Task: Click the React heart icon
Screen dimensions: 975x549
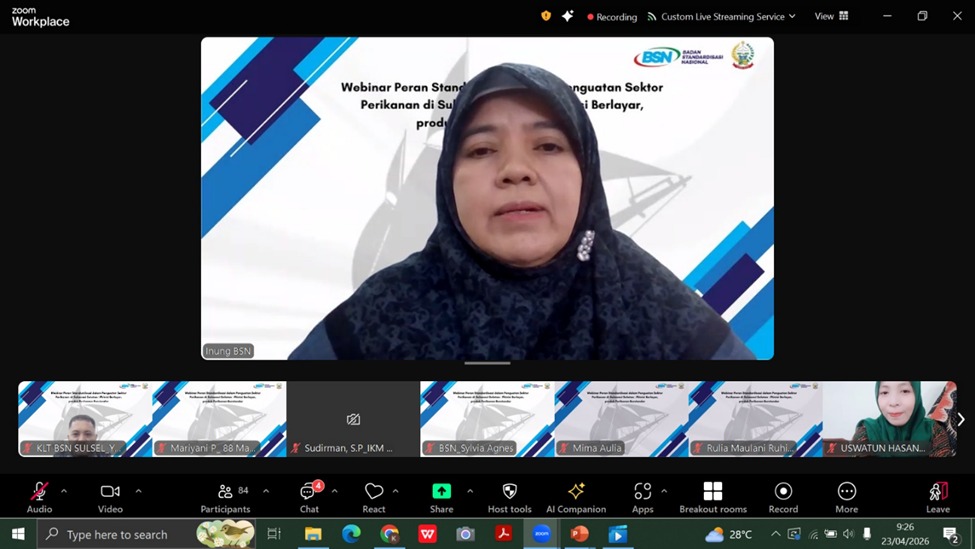Action: tap(374, 496)
